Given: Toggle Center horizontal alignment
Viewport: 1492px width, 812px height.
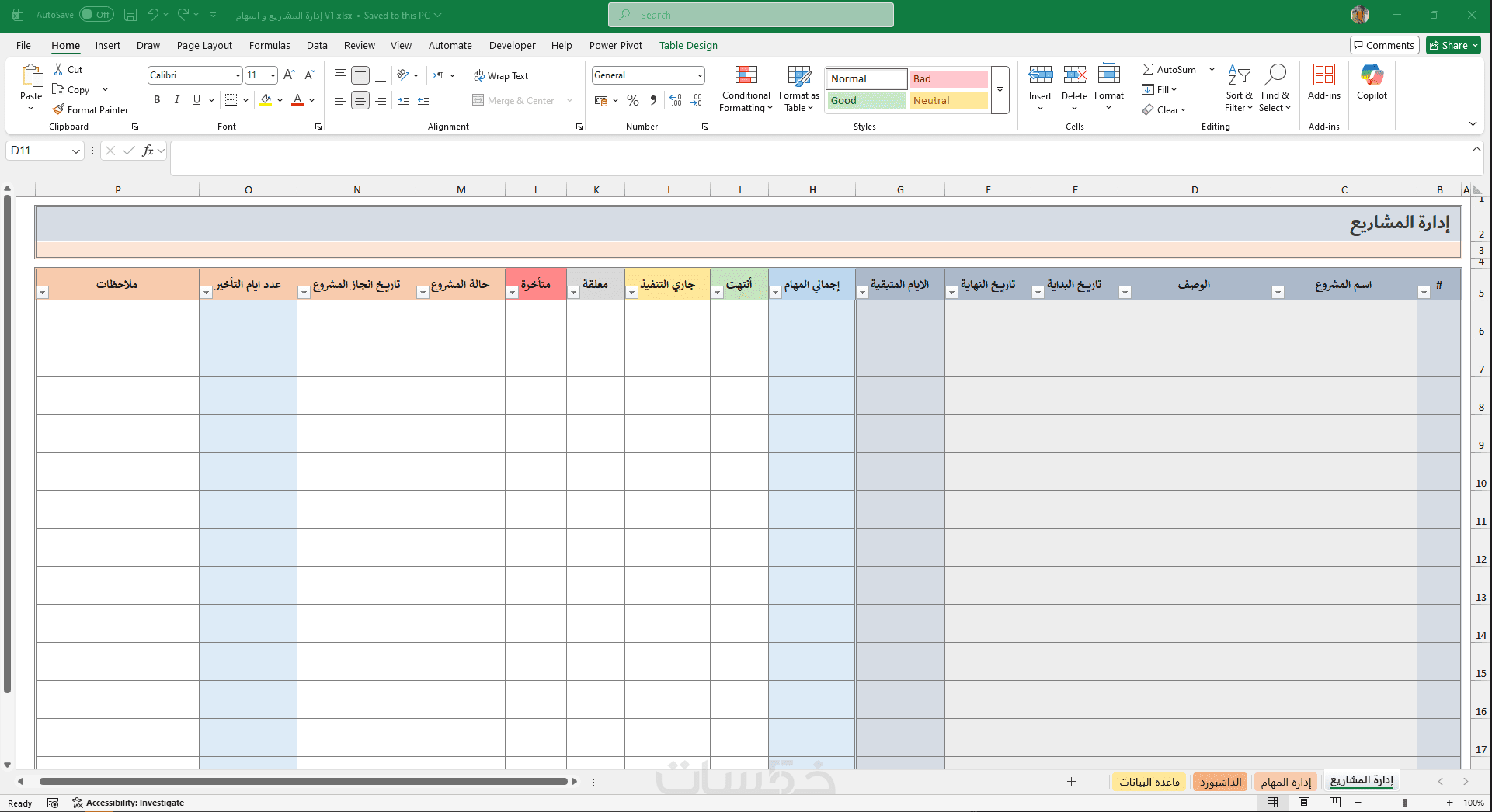Looking at the screenshot, I should point(360,100).
